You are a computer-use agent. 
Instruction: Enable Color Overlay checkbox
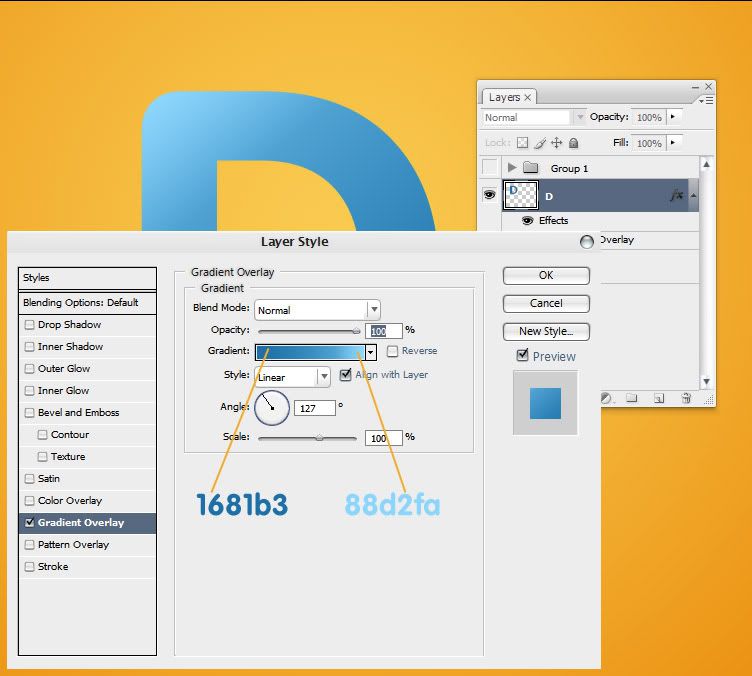[29, 501]
